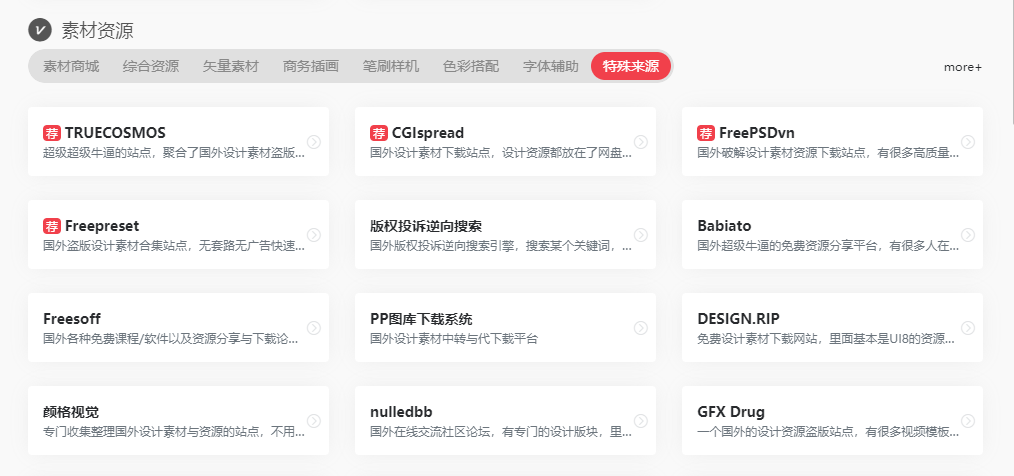Click the arrow icon on Babiato card
Viewport: 1014px width, 476px height.
[x=968, y=235]
